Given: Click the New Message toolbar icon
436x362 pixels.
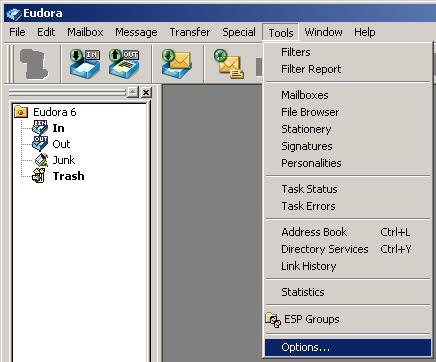Looking at the screenshot, I should [x=229, y=64].
